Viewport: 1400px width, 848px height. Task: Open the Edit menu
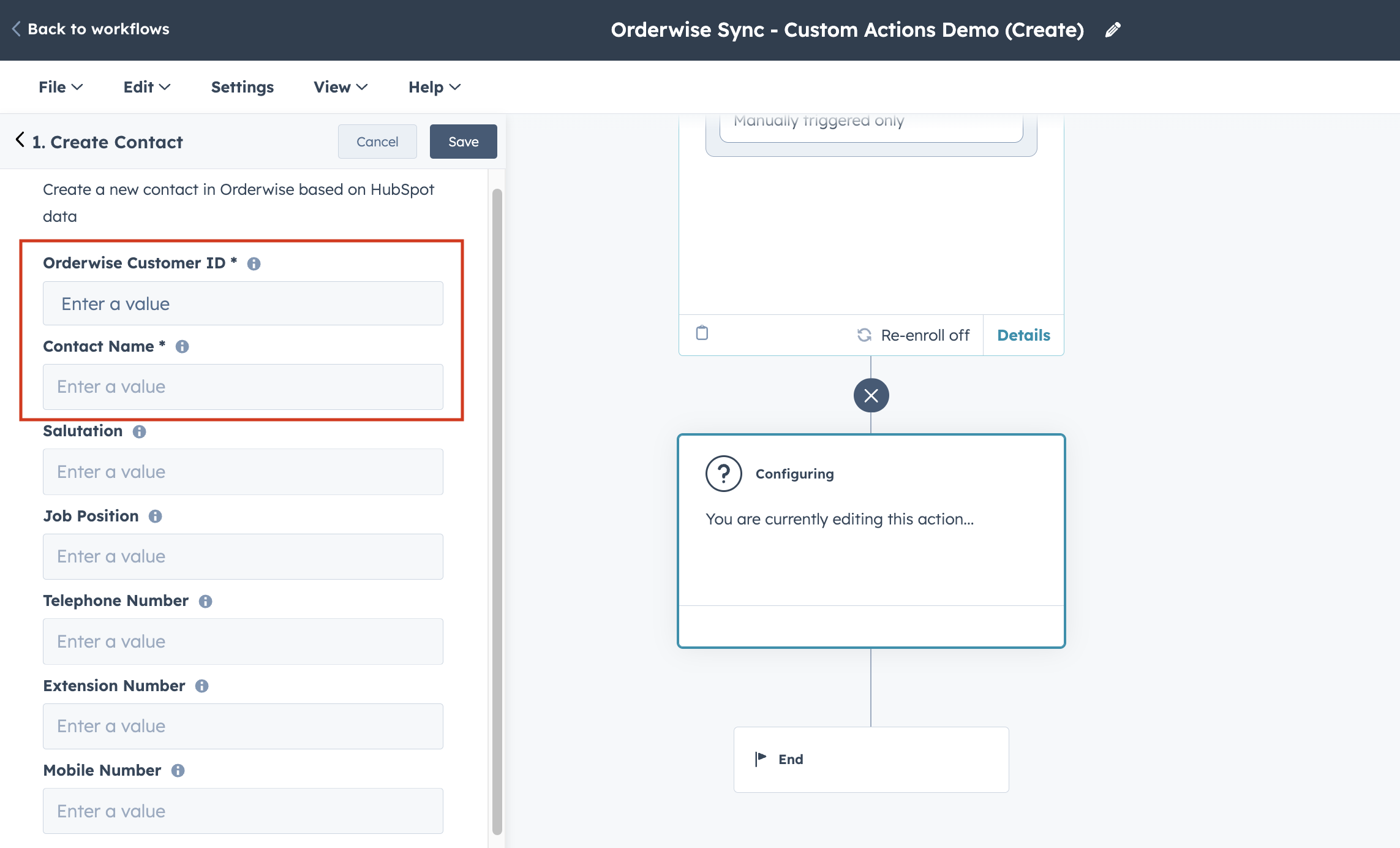(147, 87)
